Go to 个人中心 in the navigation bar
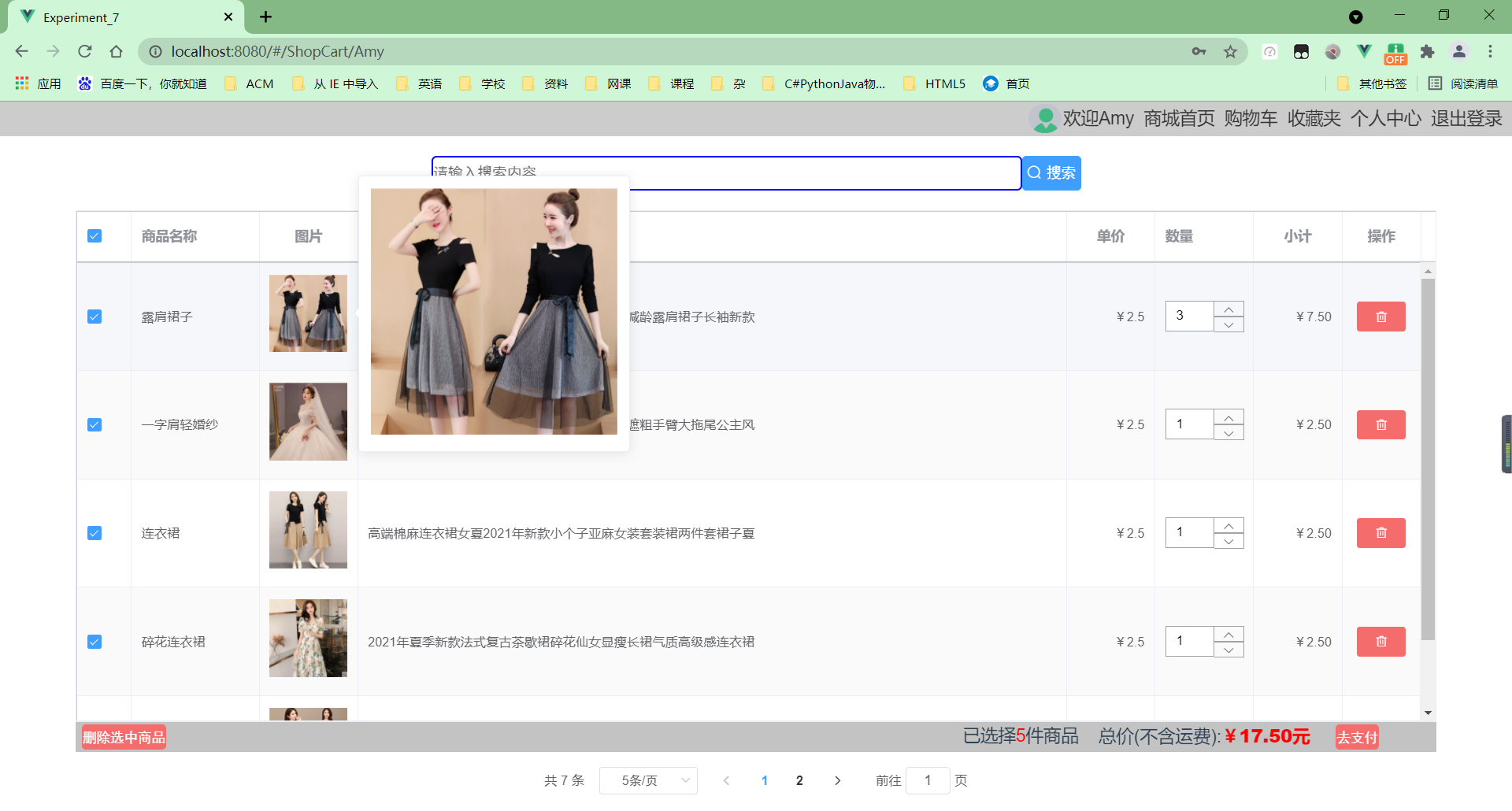This screenshot has height=811, width=1512. 1384,119
